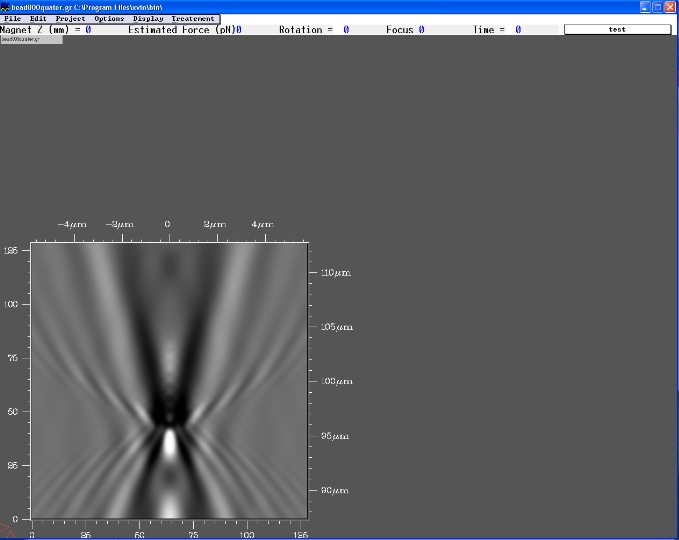Click the Rotation value
The image size is (679, 540).
346,30
